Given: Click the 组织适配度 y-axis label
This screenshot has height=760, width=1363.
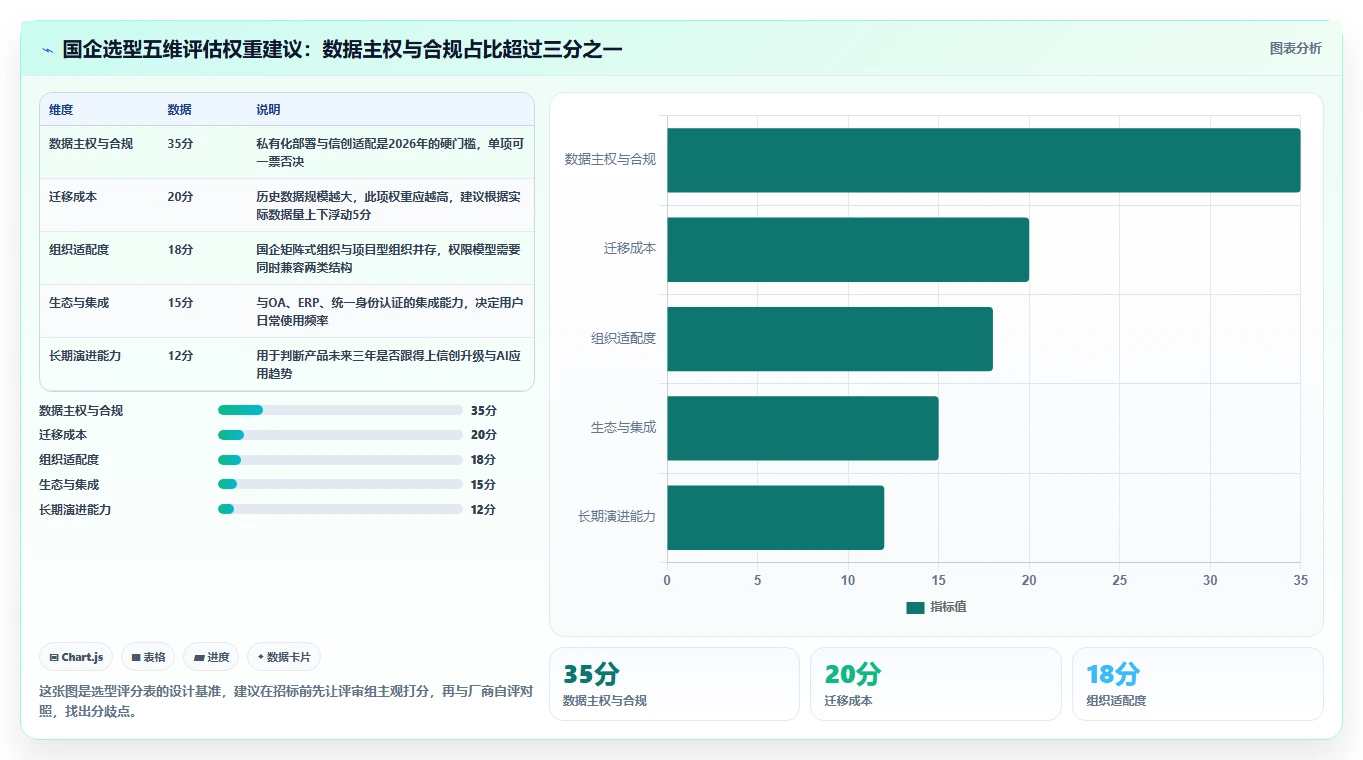Looking at the screenshot, I should (x=623, y=338).
